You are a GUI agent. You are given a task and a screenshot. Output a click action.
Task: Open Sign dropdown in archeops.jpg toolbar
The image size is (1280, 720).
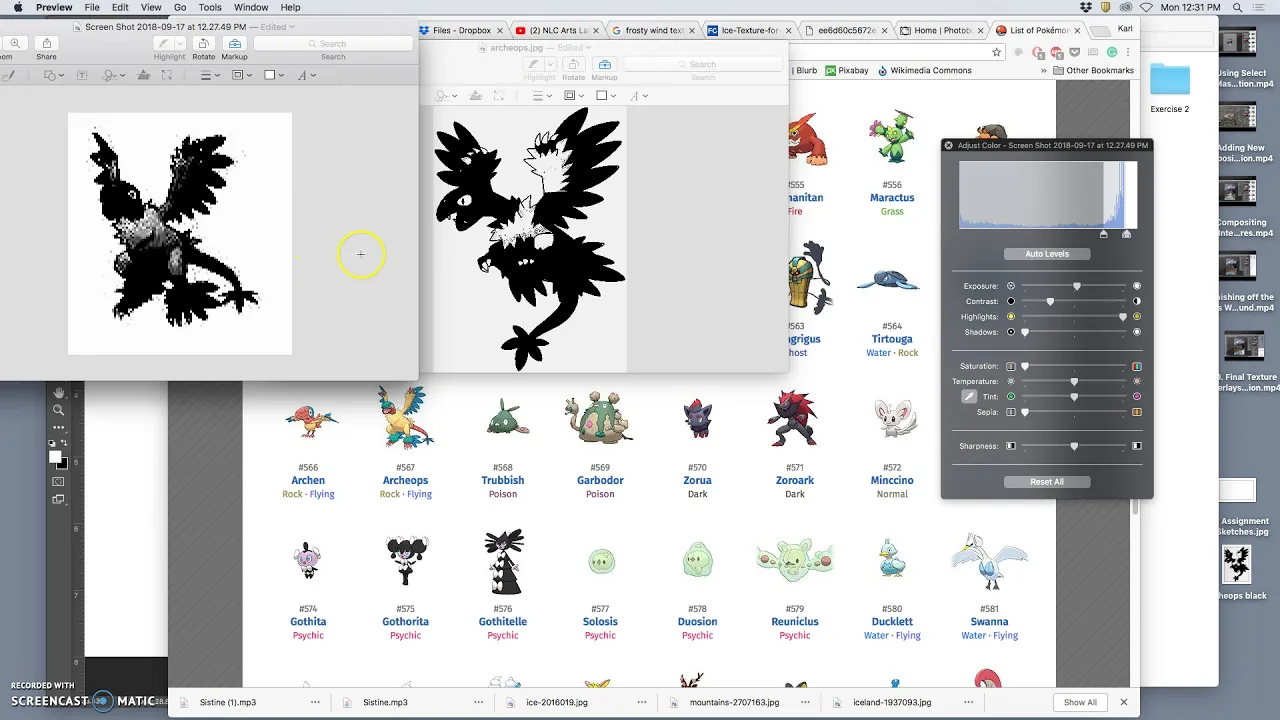click(446, 96)
